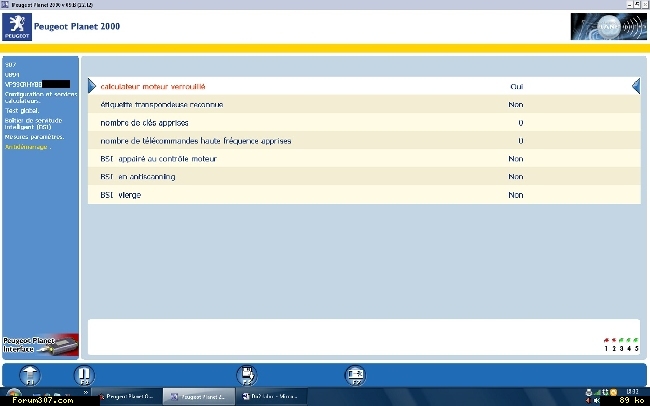
Task: Click the right blue arrow marker on first row
Action: [636, 87]
